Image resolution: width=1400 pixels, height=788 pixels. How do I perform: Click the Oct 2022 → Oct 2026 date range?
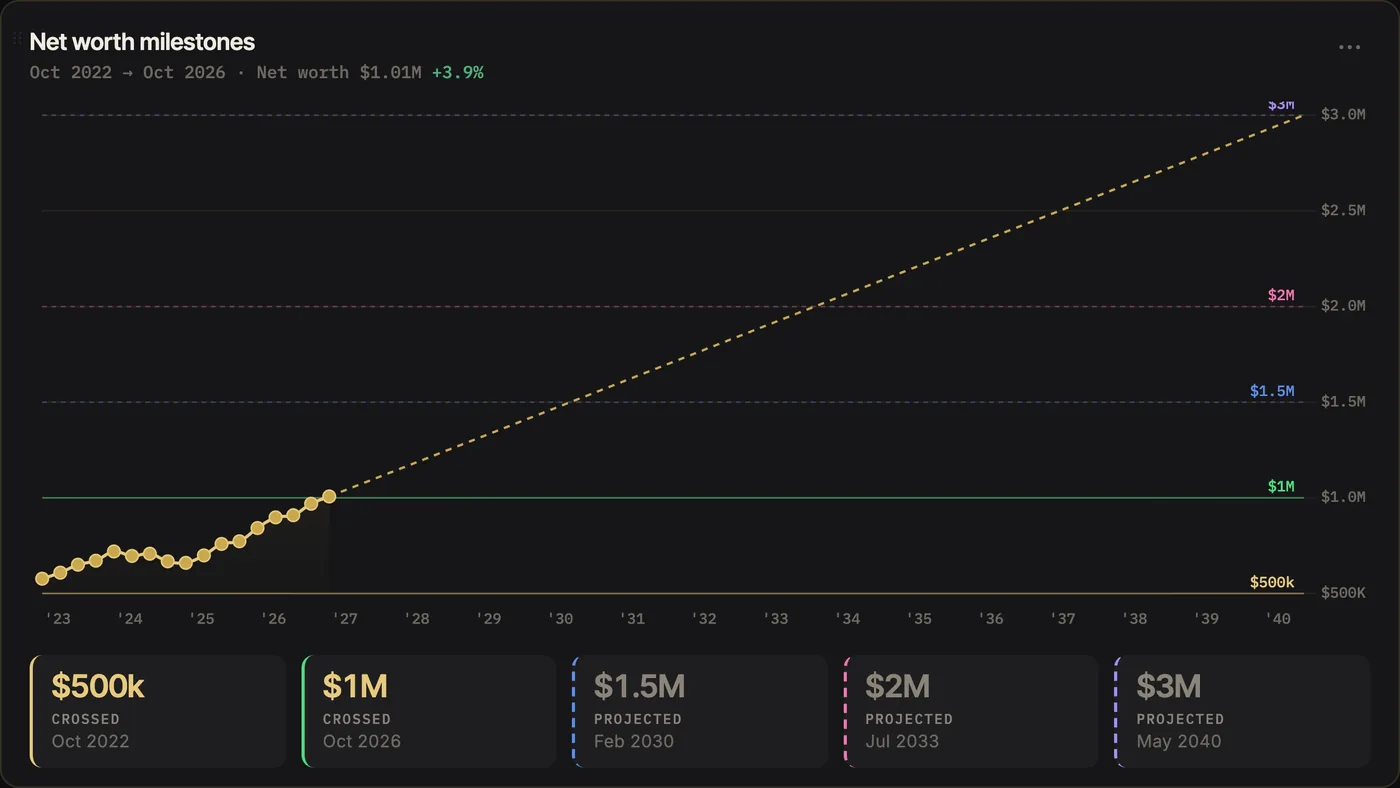click(127, 72)
